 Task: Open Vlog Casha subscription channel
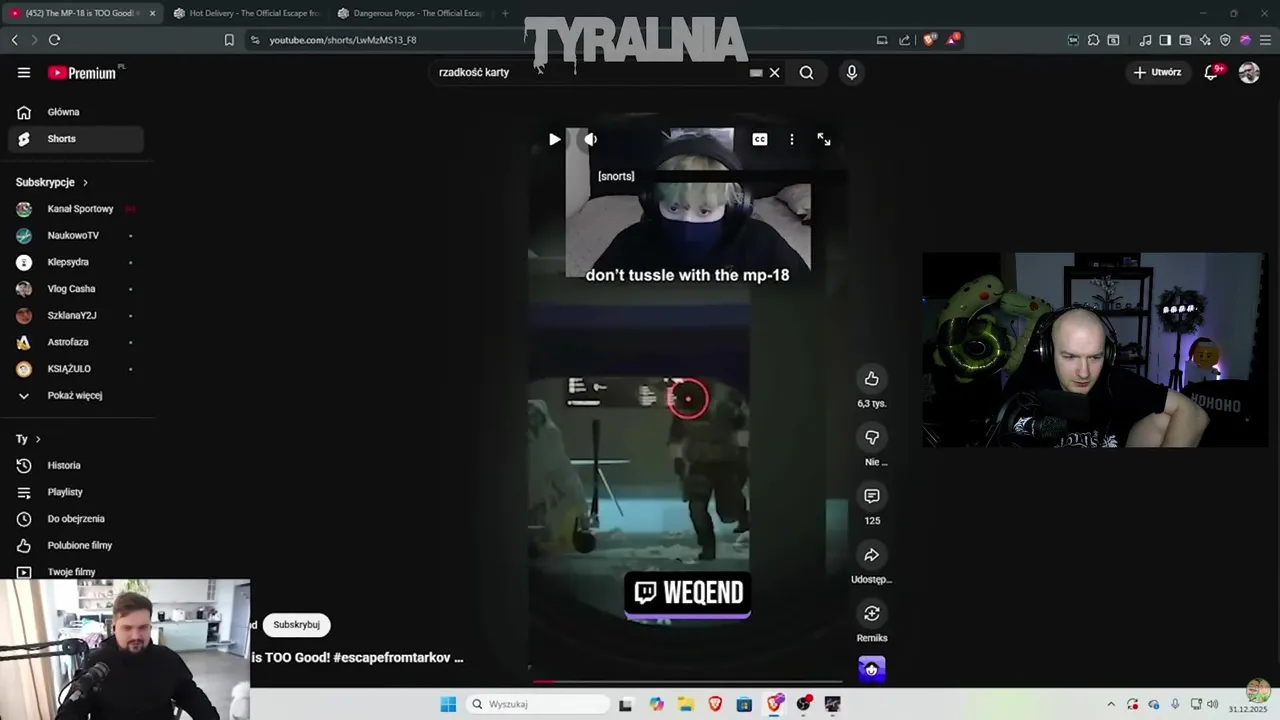pyautogui.click(x=76, y=289)
